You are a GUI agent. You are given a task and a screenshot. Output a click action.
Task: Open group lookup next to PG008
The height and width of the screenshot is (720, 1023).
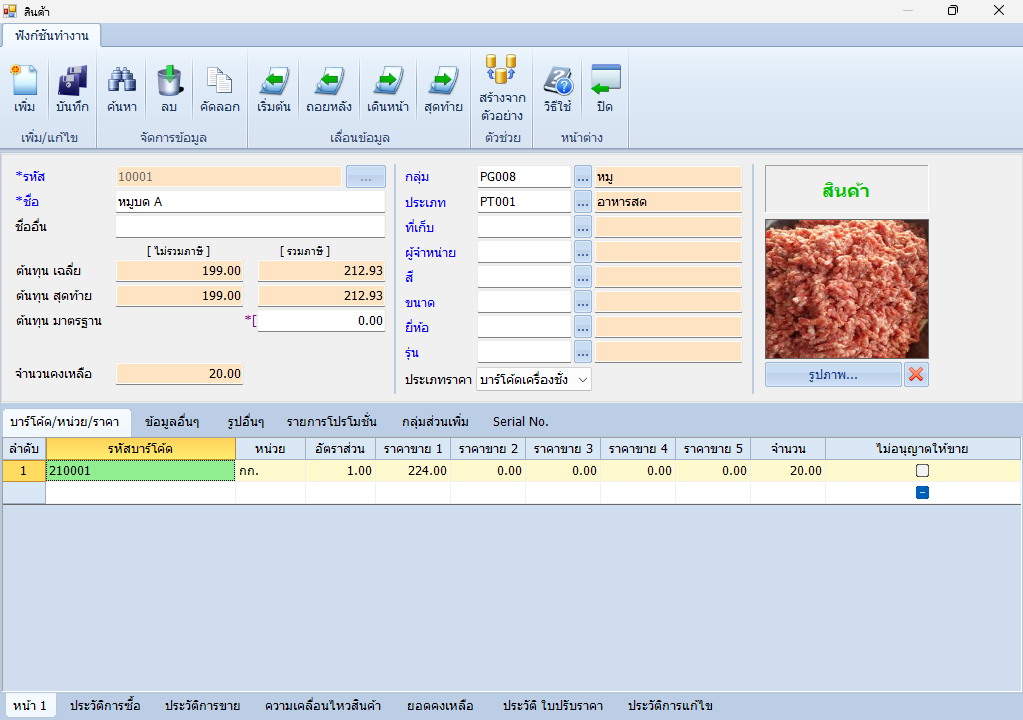(583, 177)
